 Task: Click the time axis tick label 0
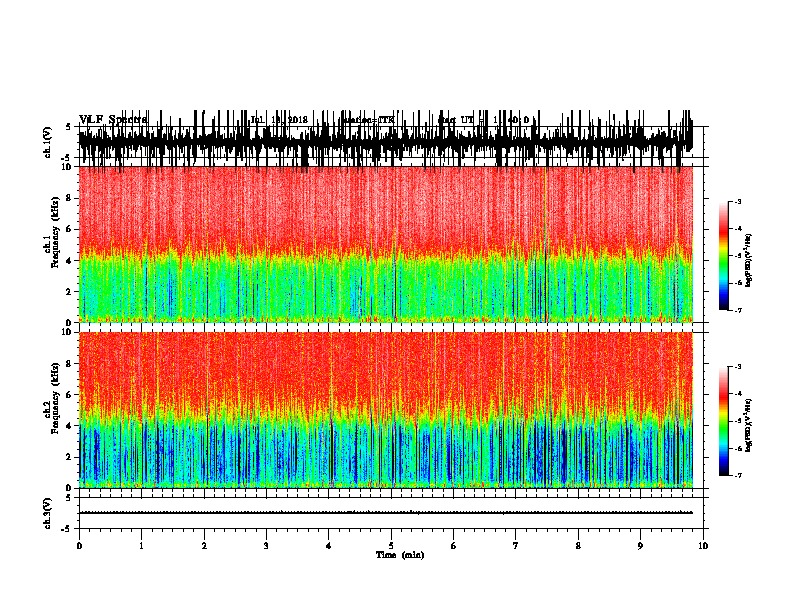[79, 546]
